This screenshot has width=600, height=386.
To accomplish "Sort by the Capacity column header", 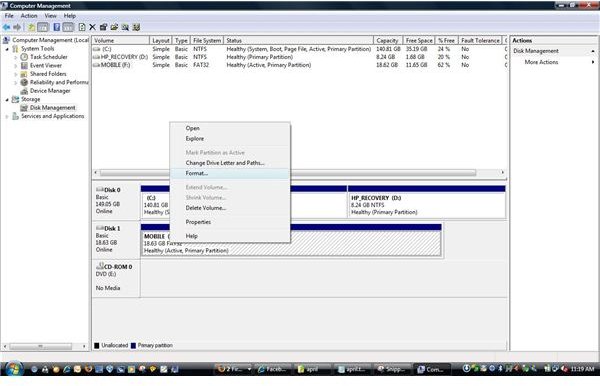I will (388, 41).
